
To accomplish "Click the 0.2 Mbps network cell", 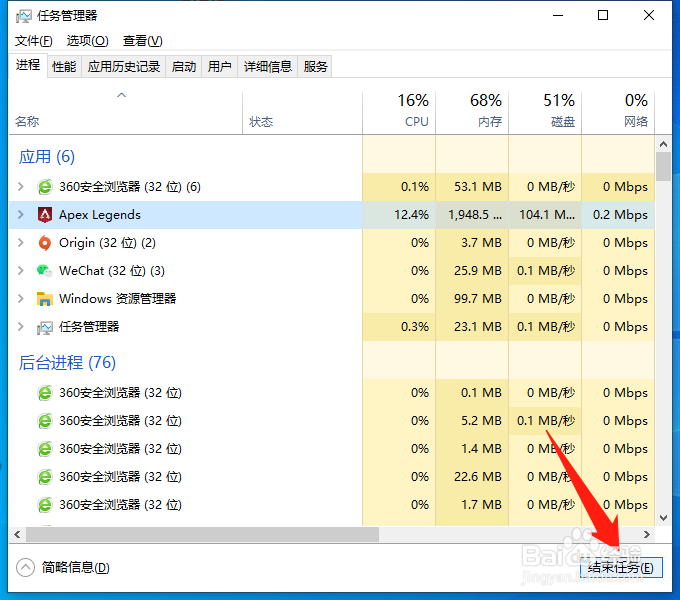I will tap(620, 215).
